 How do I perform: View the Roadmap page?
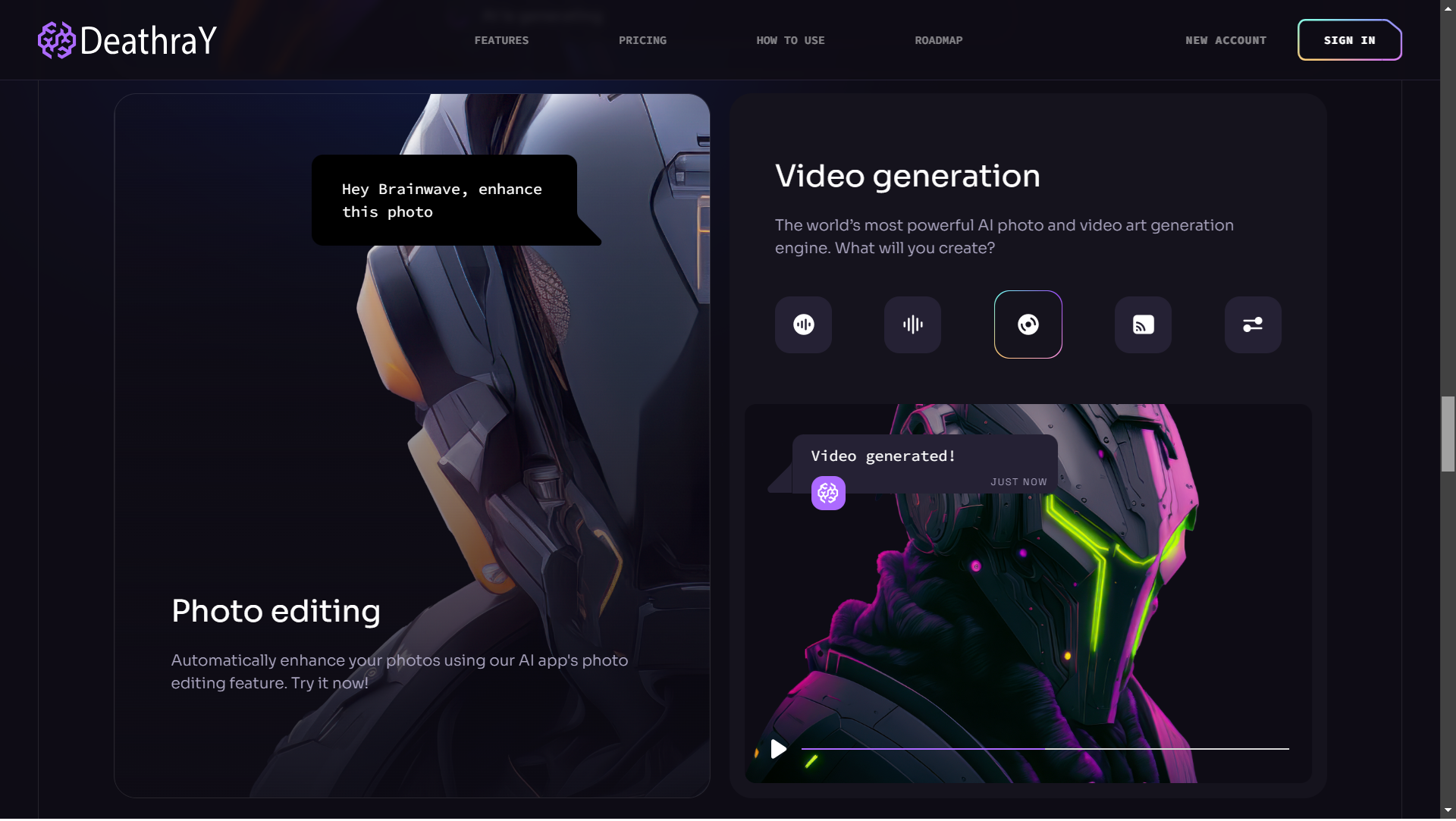click(x=938, y=40)
